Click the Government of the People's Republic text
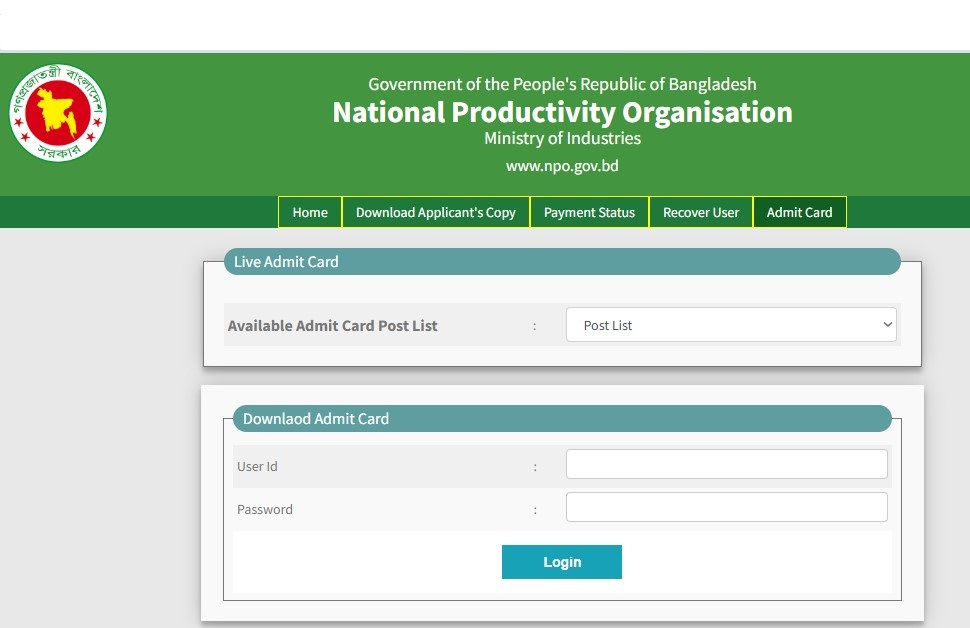 [562, 85]
